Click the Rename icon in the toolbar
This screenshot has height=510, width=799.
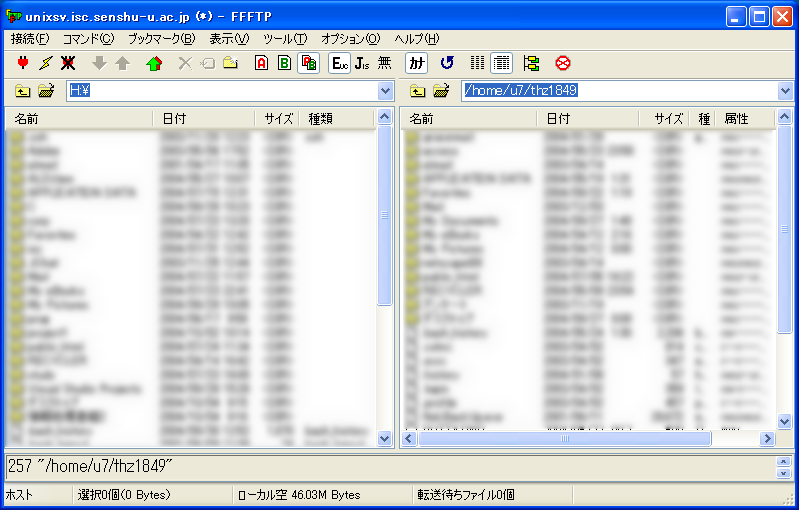208,63
